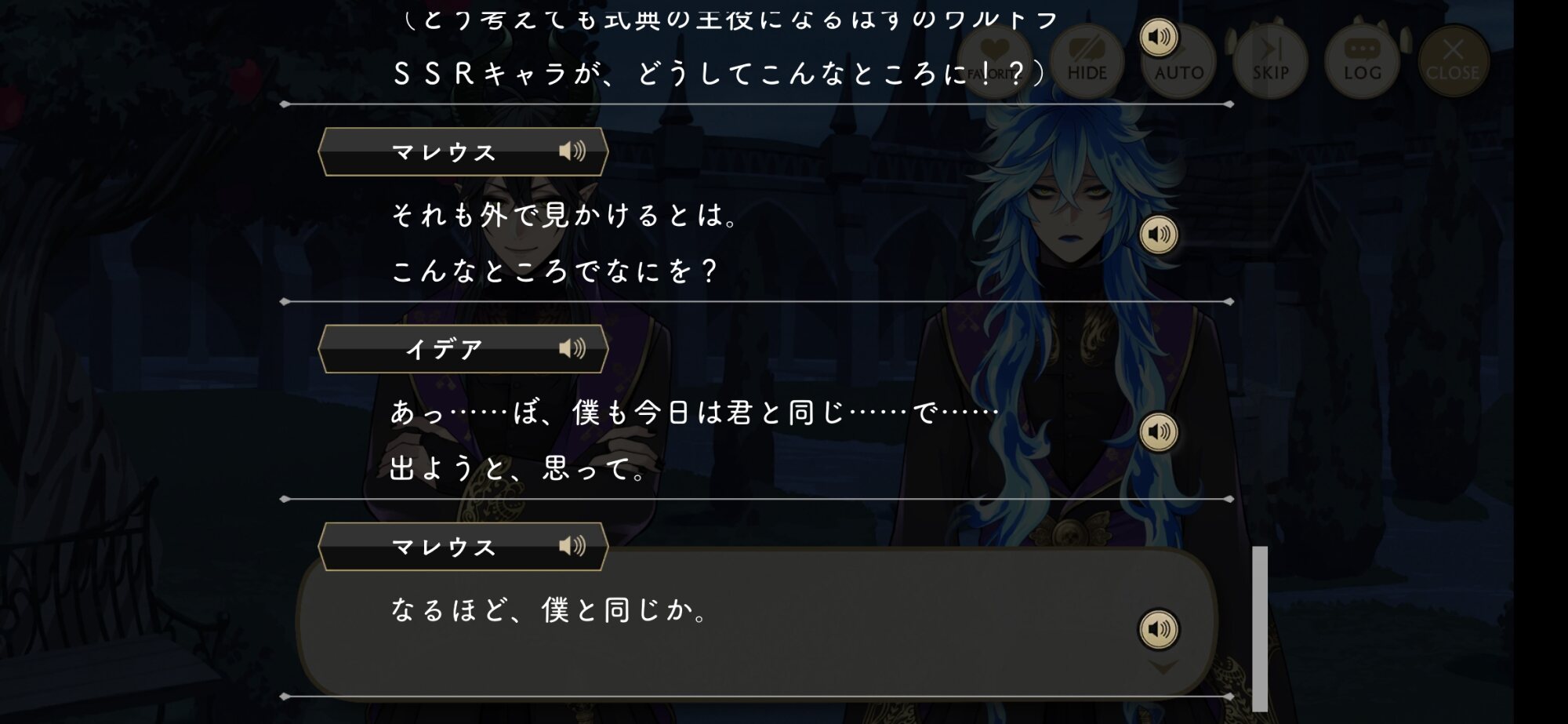Image resolution: width=1568 pixels, height=724 pixels.
Task: Play voice for 'なるほど、僕と同じか' line
Action: pyautogui.click(x=1159, y=629)
